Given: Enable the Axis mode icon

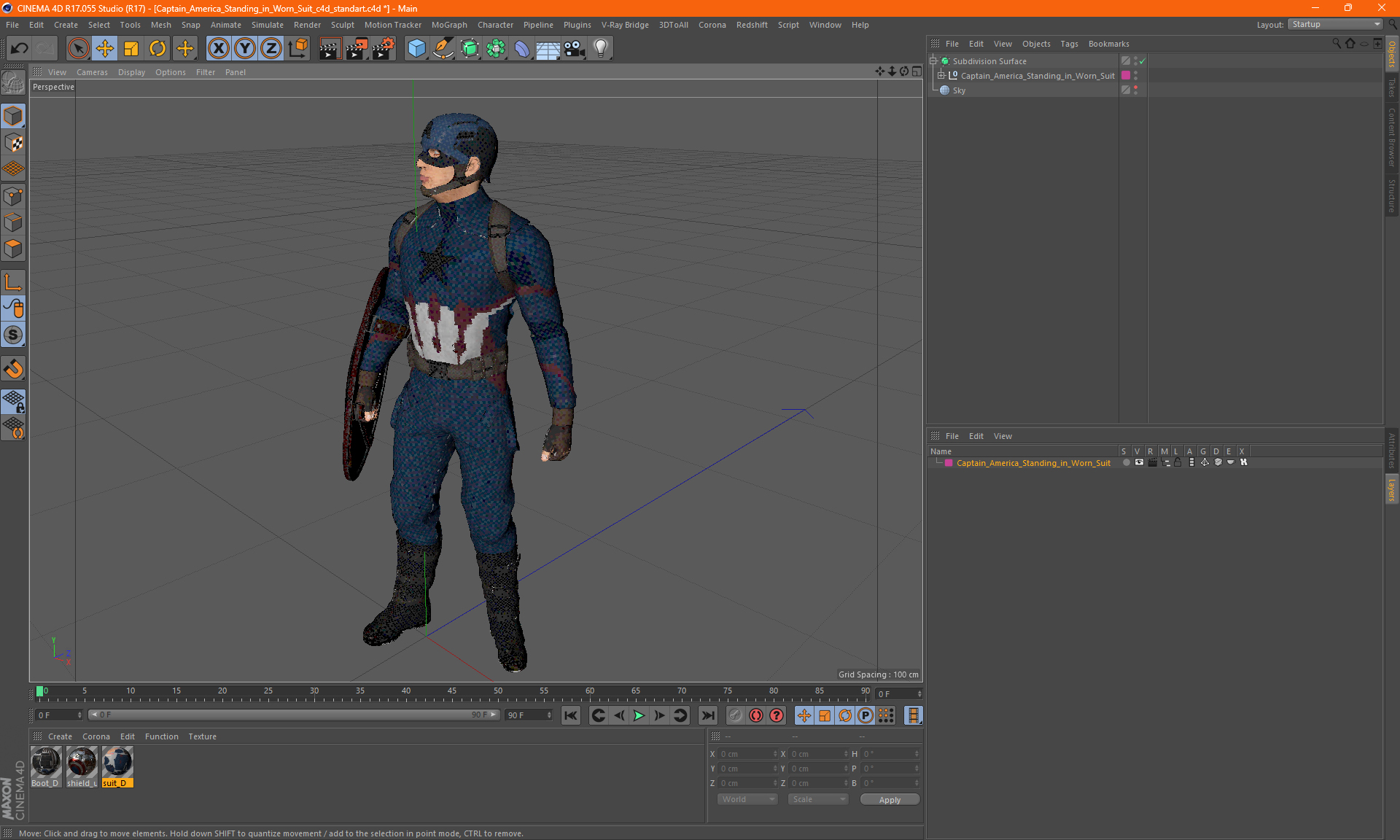Looking at the screenshot, I should tap(13, 282).
